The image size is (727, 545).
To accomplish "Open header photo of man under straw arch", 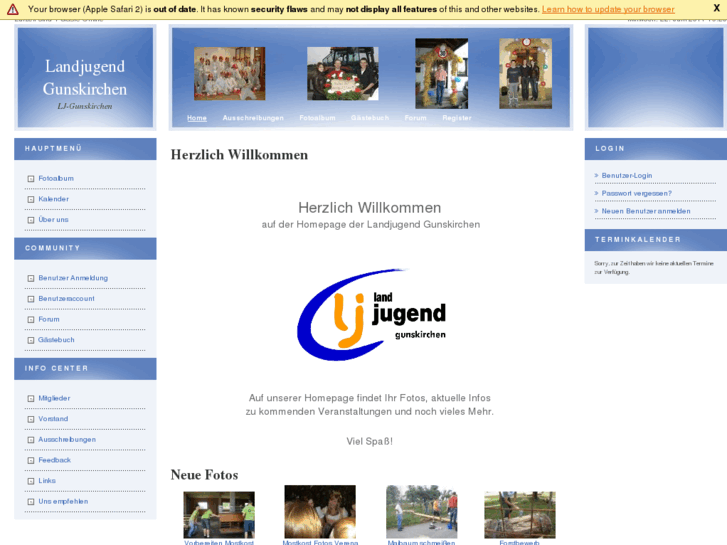I will [x=441, y=73].
